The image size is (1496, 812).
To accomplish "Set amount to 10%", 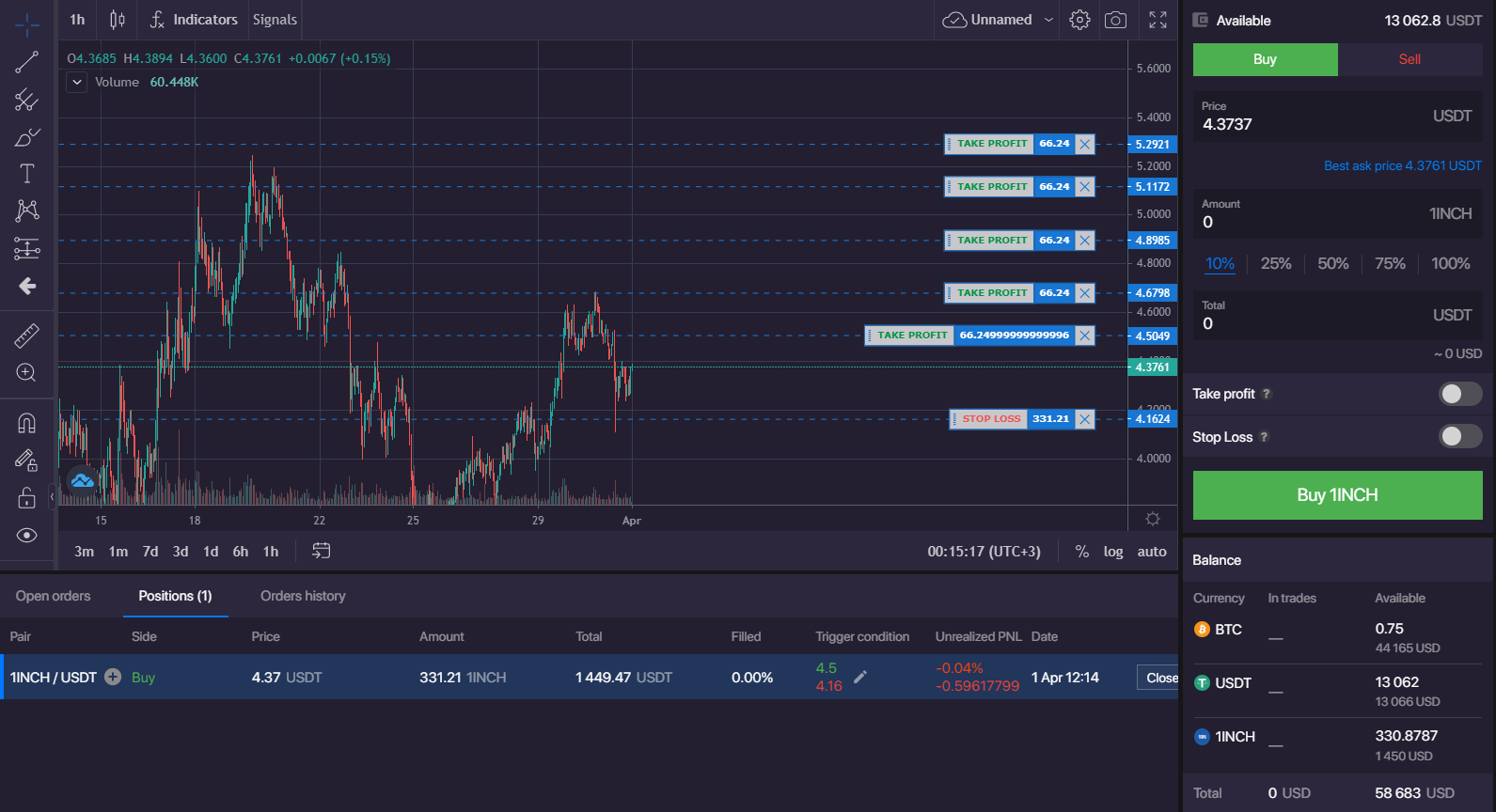I will pyautogui.click(x=1220, y=264).
